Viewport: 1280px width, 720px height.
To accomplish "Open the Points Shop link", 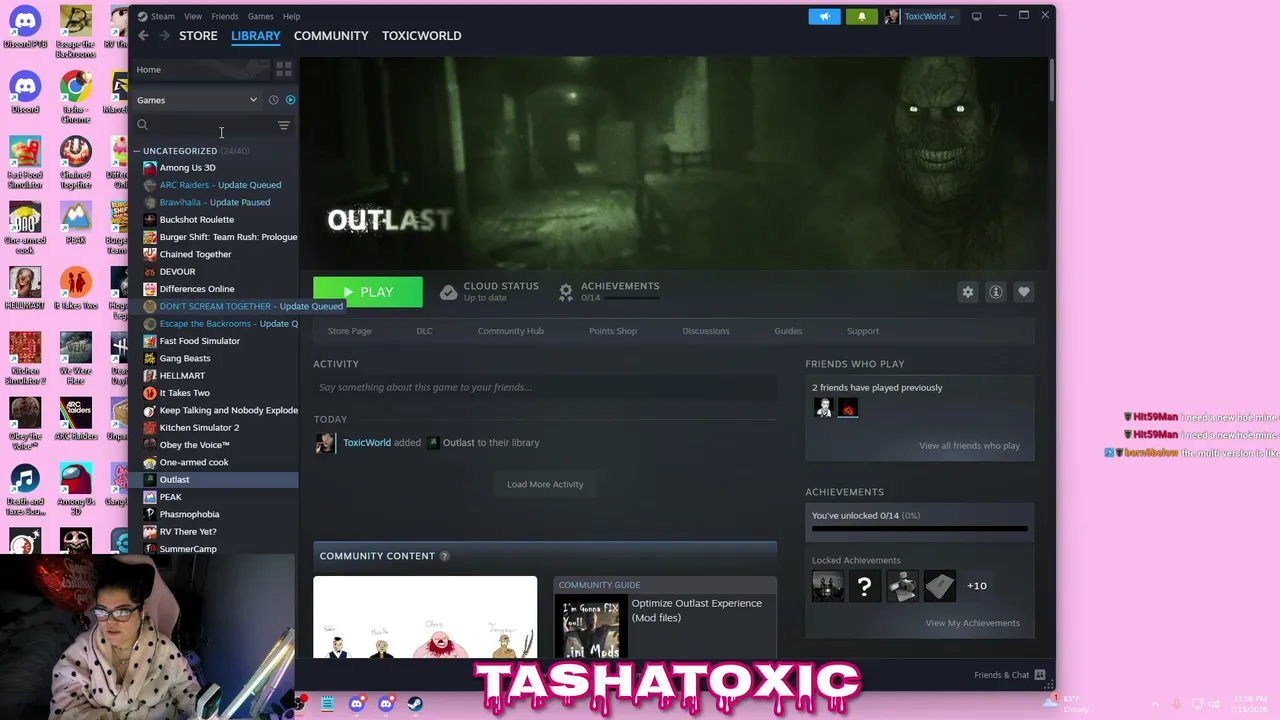I will pos(613,331).
